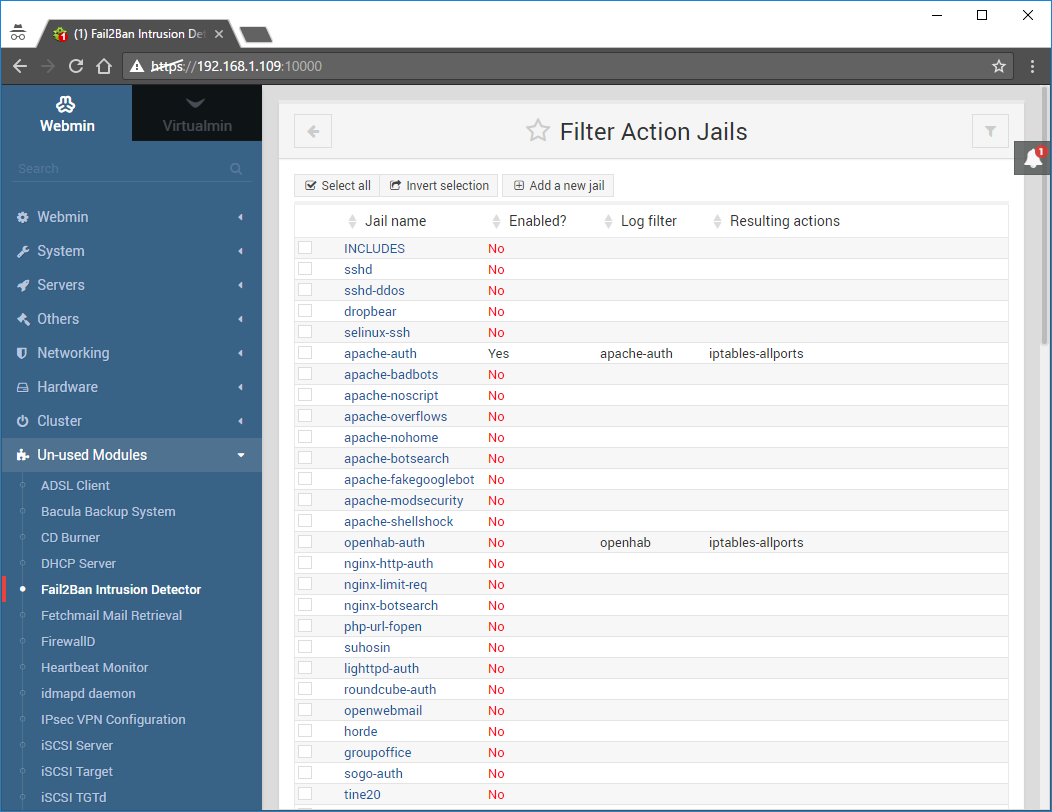Open ADSL Client module
This screenshot has width=1052, height=812.
point(75,485)
